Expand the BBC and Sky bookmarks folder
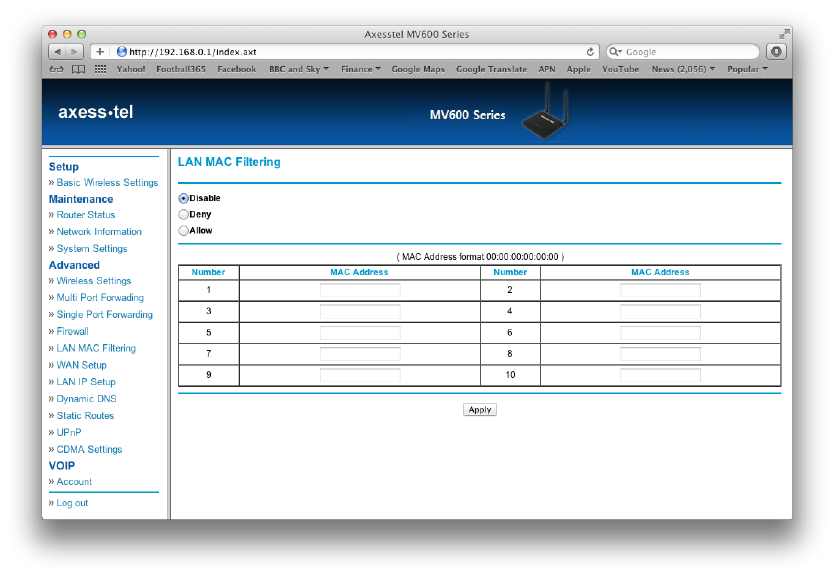Screen dimensions: 834x577 point(299,69)
